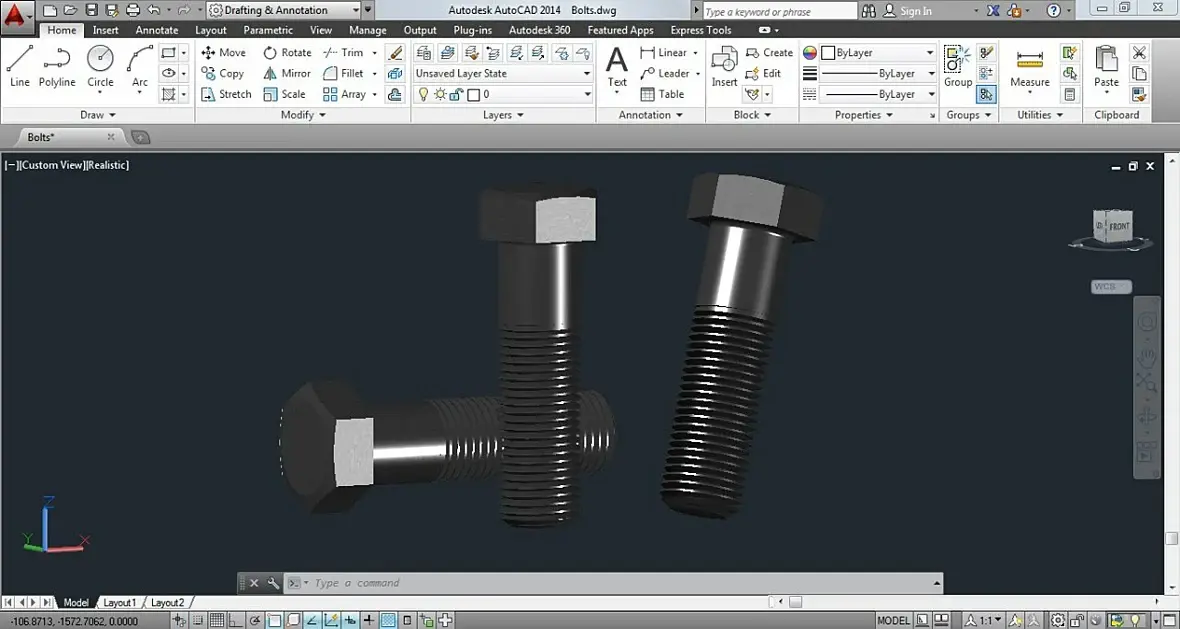1180x629 pixels.
Task: Click the [Realistic] visual style control
Action: pyautogui.click(x=108, y=165)
